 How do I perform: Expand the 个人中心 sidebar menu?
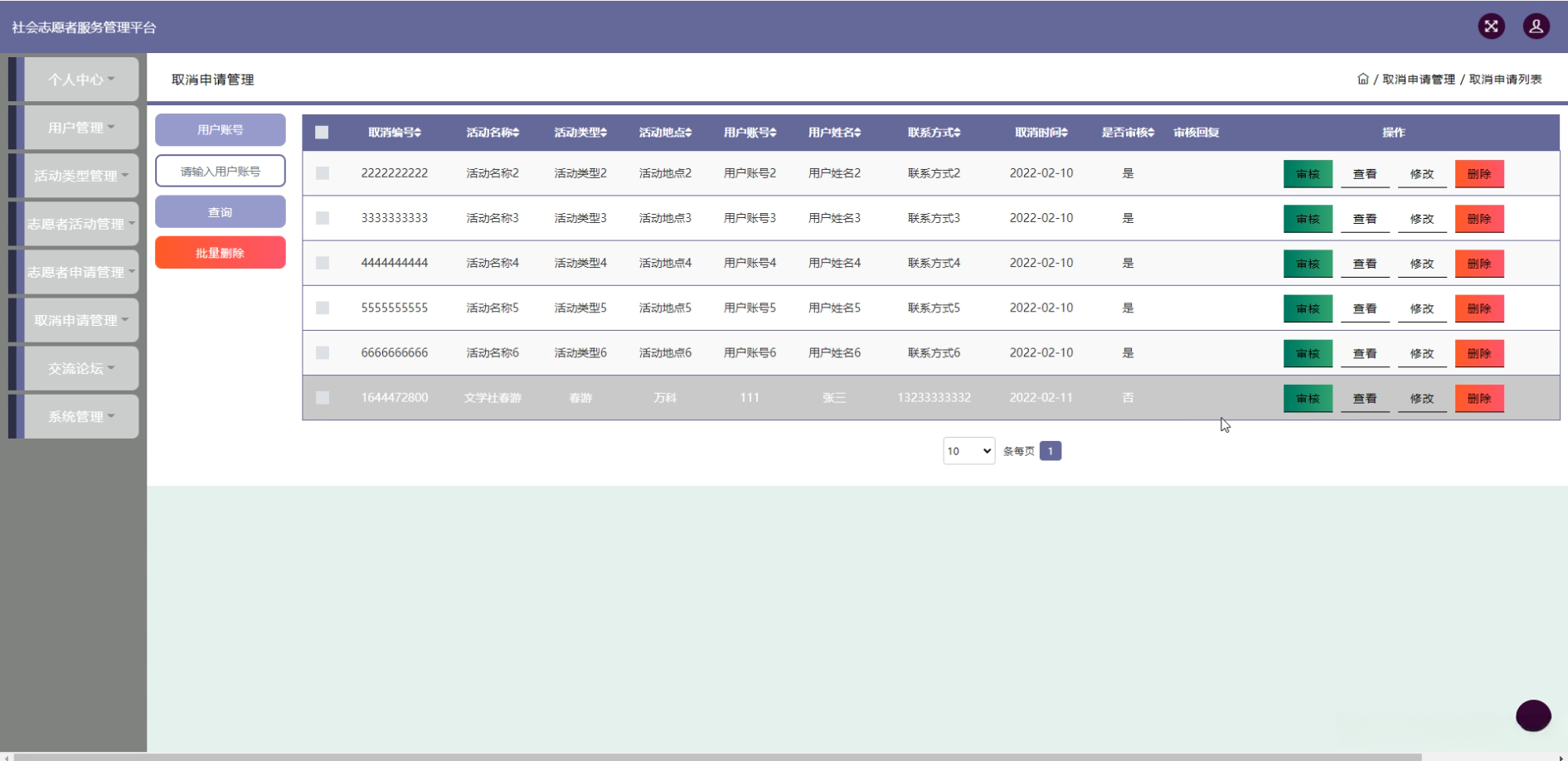click(81, 80)
